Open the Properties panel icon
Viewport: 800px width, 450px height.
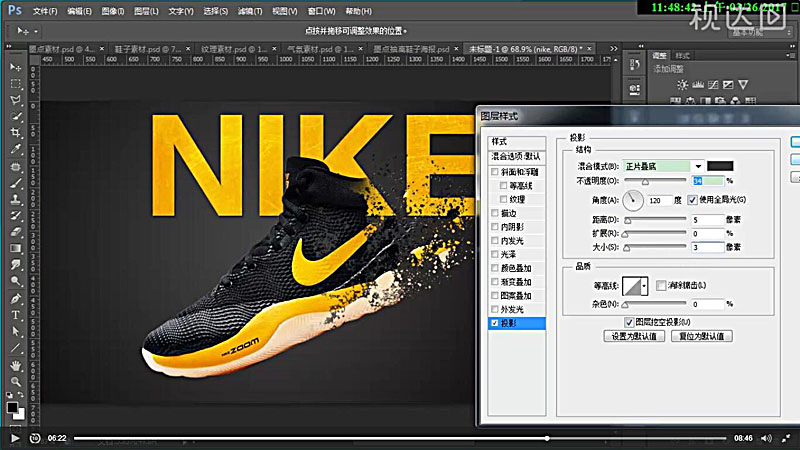tap(635, 90)
